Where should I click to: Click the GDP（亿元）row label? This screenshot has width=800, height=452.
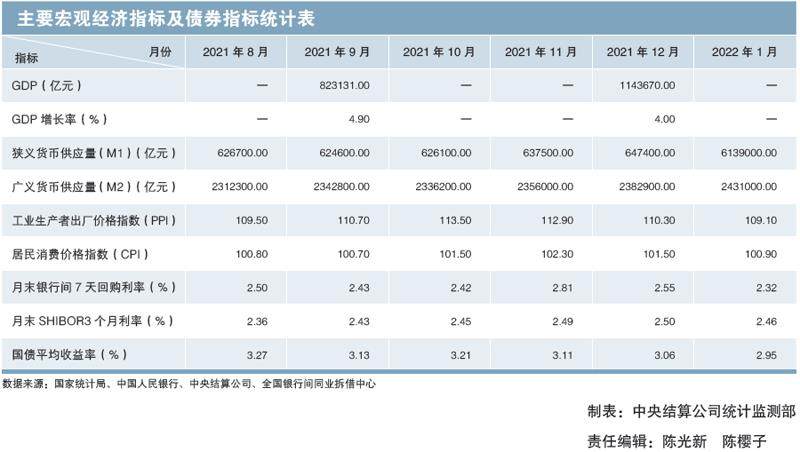coord(50,86)
